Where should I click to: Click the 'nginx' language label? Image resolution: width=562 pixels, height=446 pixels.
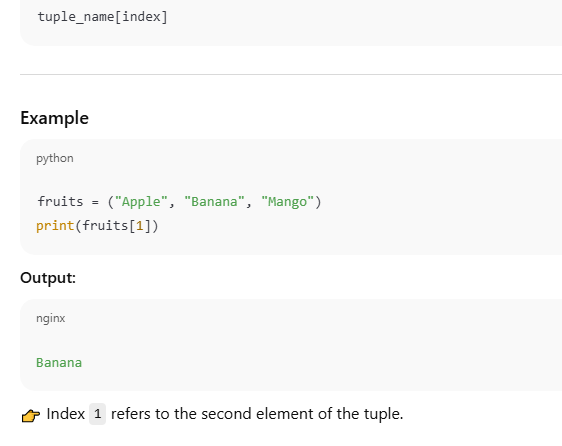pos(51,318)
